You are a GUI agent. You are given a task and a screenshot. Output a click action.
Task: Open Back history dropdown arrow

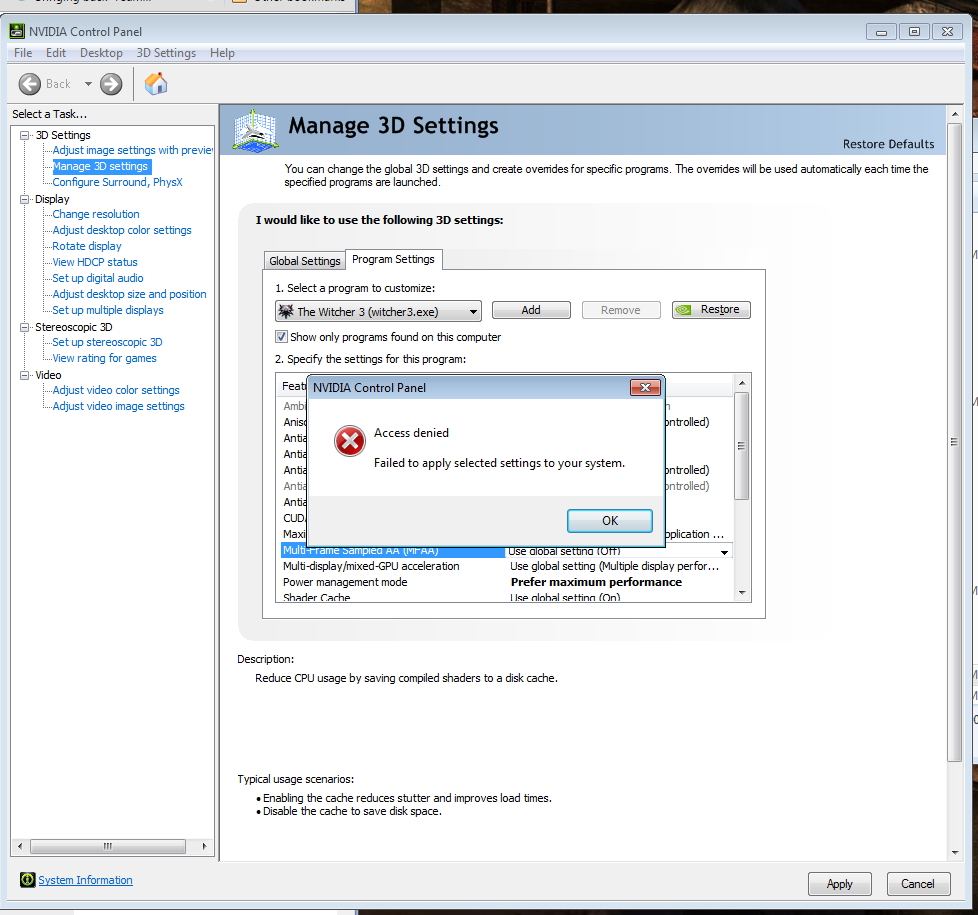[x=88, y=84]
